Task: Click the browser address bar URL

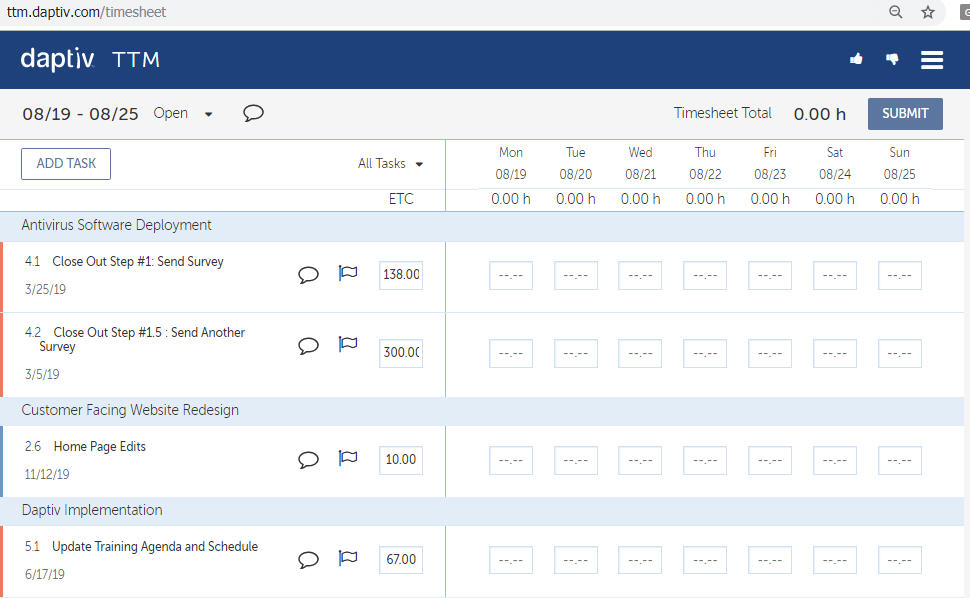Action: point(86,12)
